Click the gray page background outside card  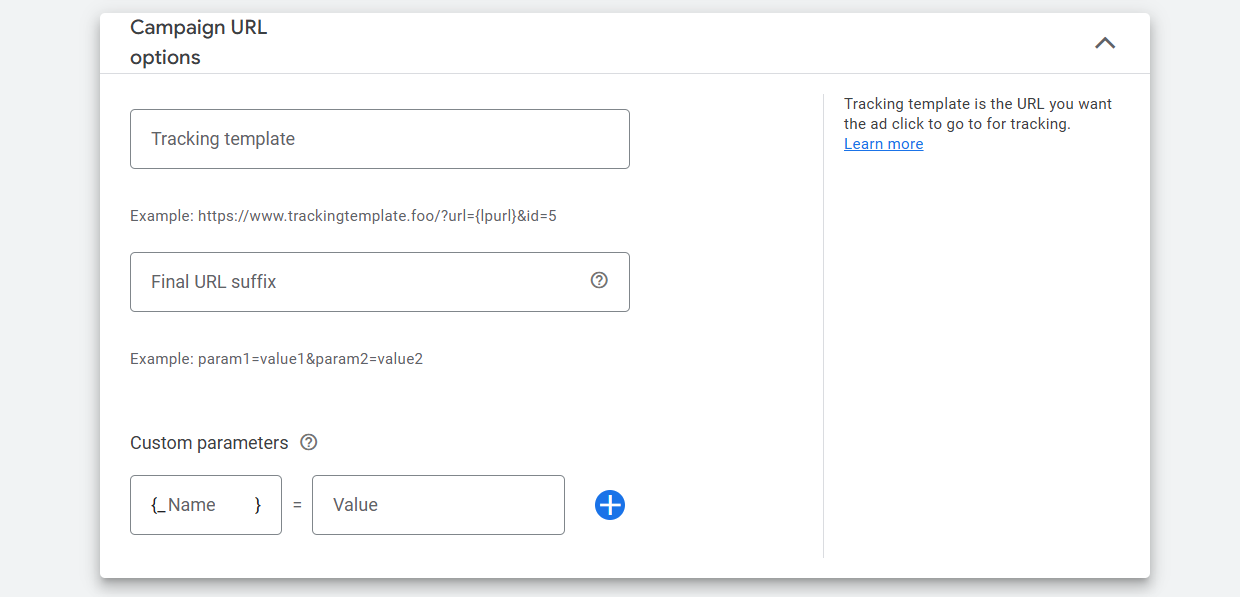coord(50,300)
